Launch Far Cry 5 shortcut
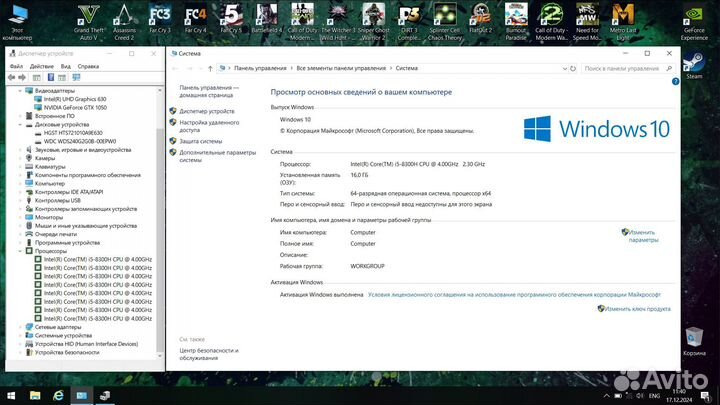Image resolution: width=720 pixels, height=405 pixels. point(231,19)
